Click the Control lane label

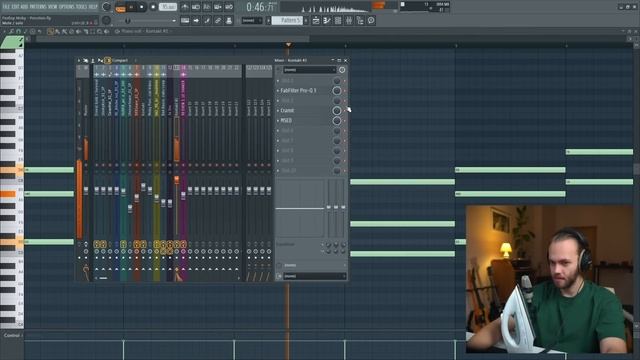(11, 336)
